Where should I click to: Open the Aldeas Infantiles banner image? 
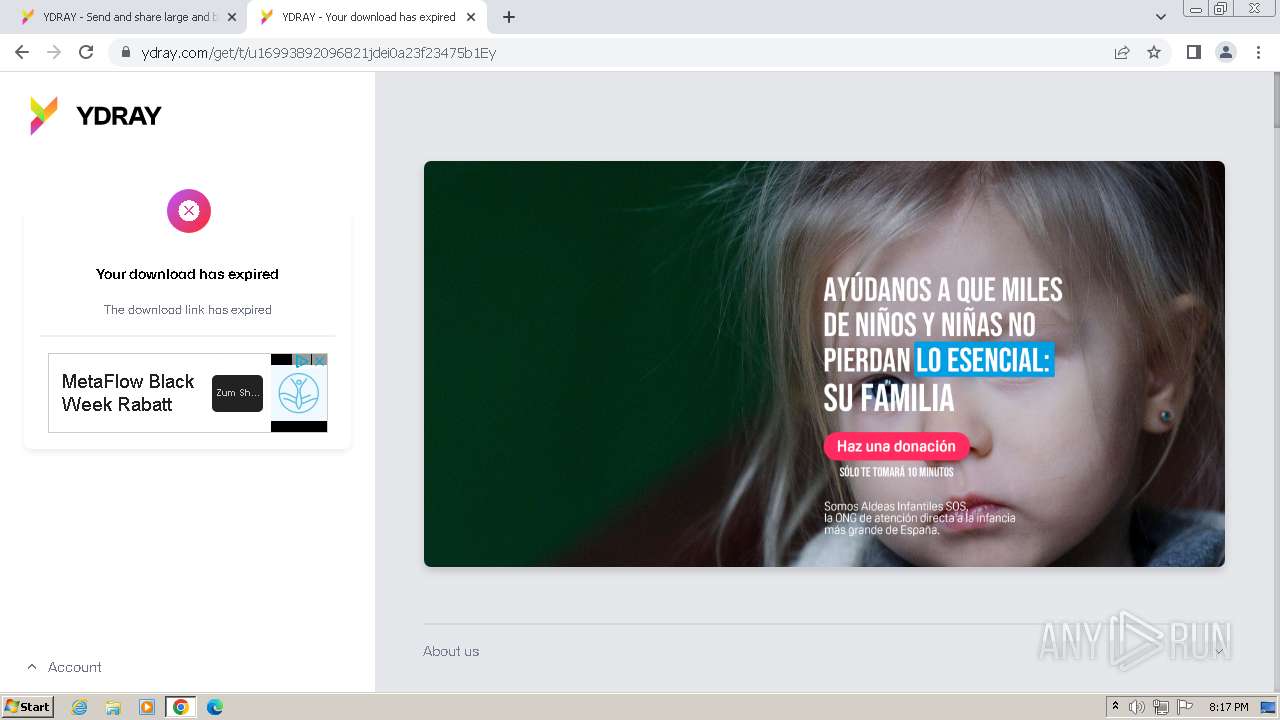[824, 364]
